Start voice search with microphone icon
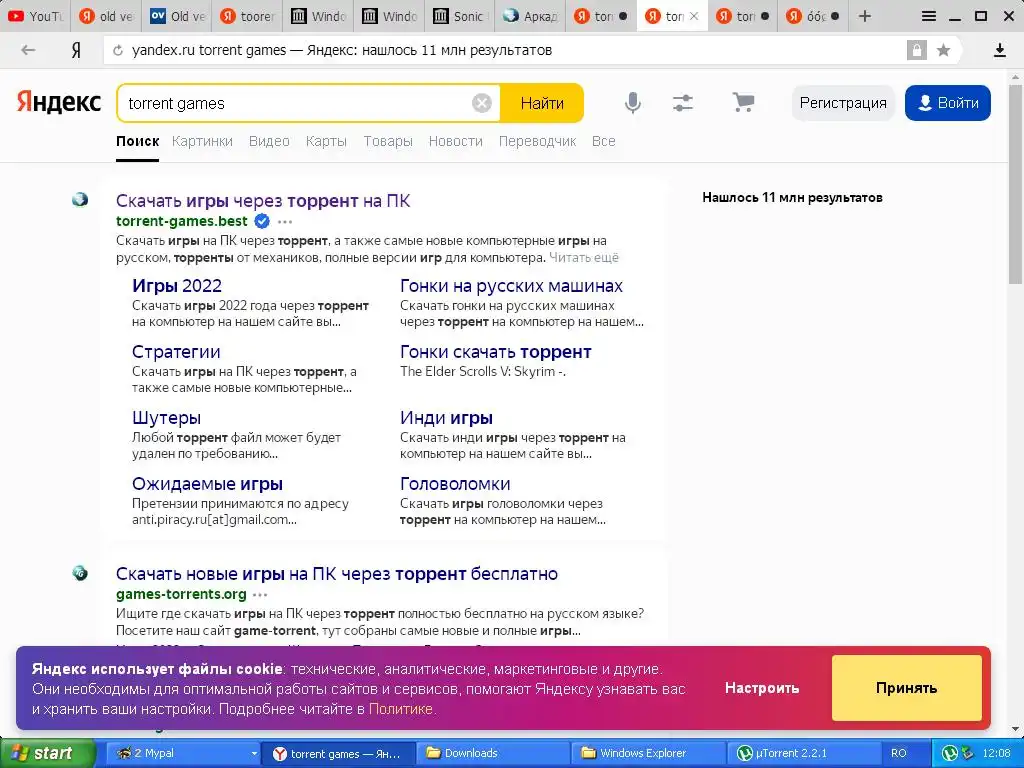 [632, 103]
